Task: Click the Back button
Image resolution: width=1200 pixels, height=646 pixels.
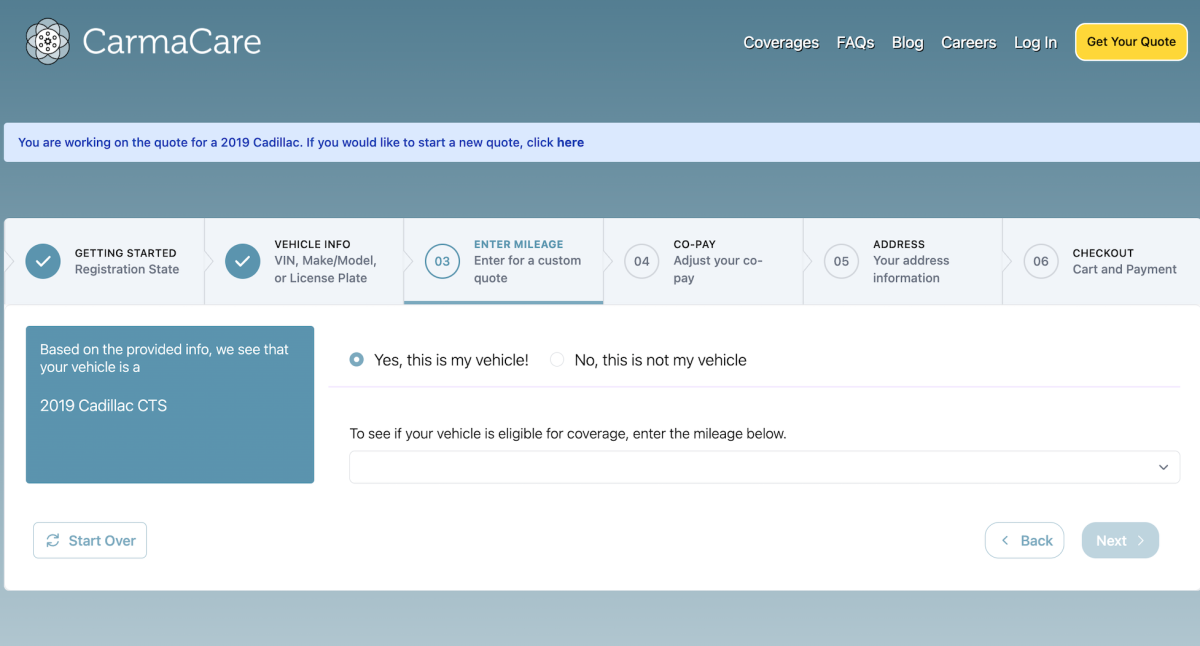Action: pyautogui.click(x=1025, y=540)
